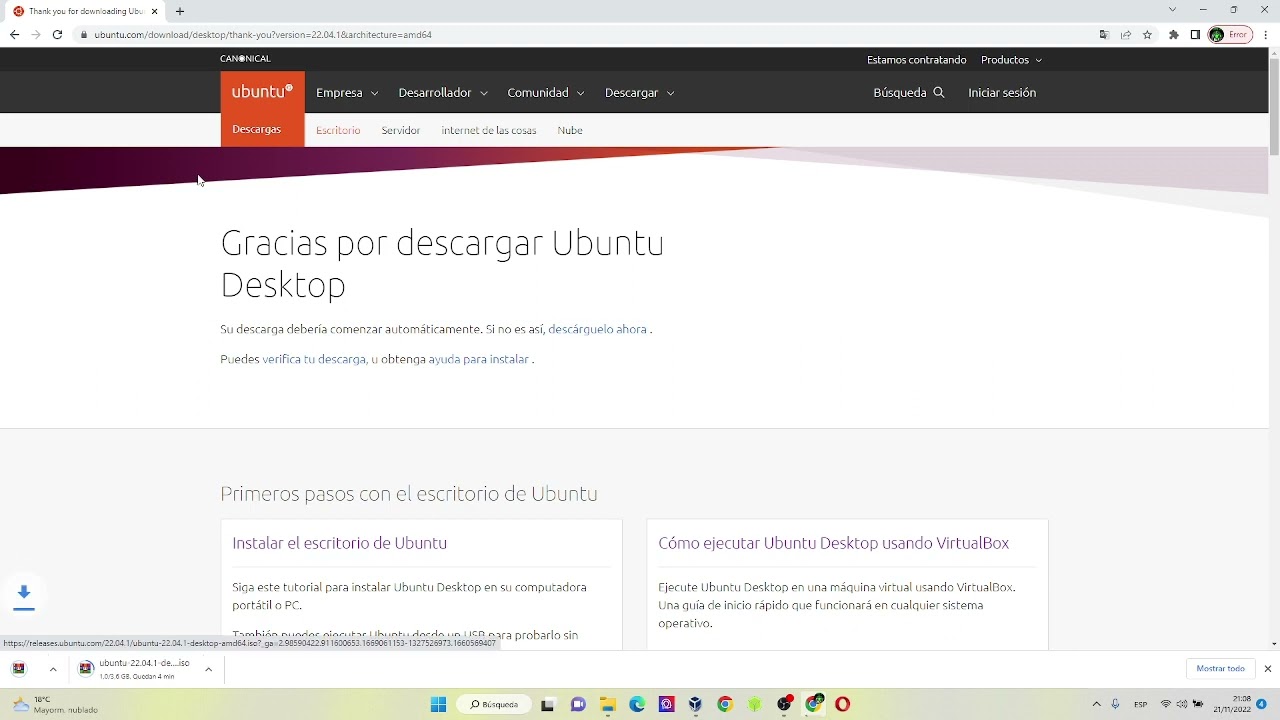This screenshot has width=1280, height=720.
Task: Click the microphone tray icon
Action: 1116,704
